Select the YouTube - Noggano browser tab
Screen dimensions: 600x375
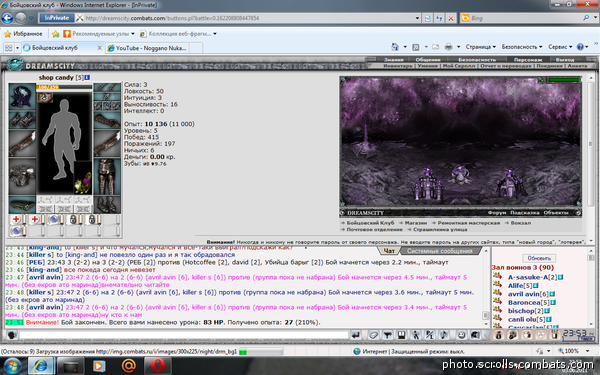147,48
